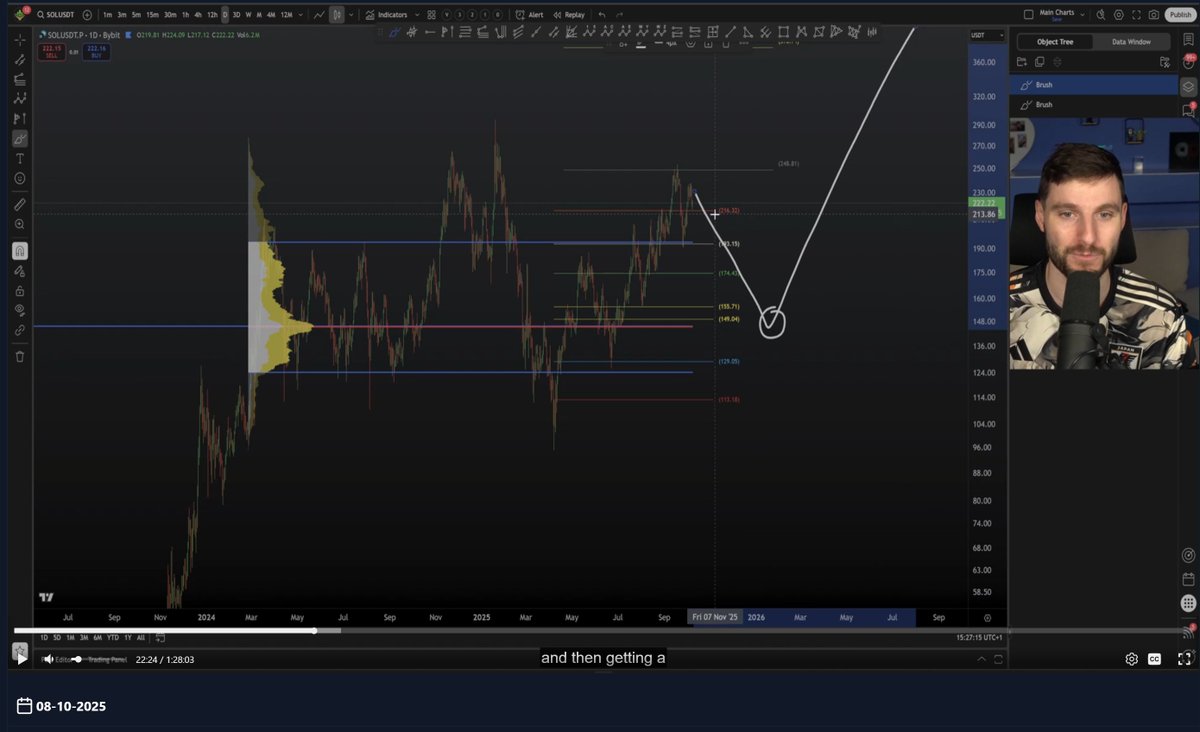Expand the timeframe dropdown arrow
Viewport: 1200px width, 732px height.
tap(301, 15)
